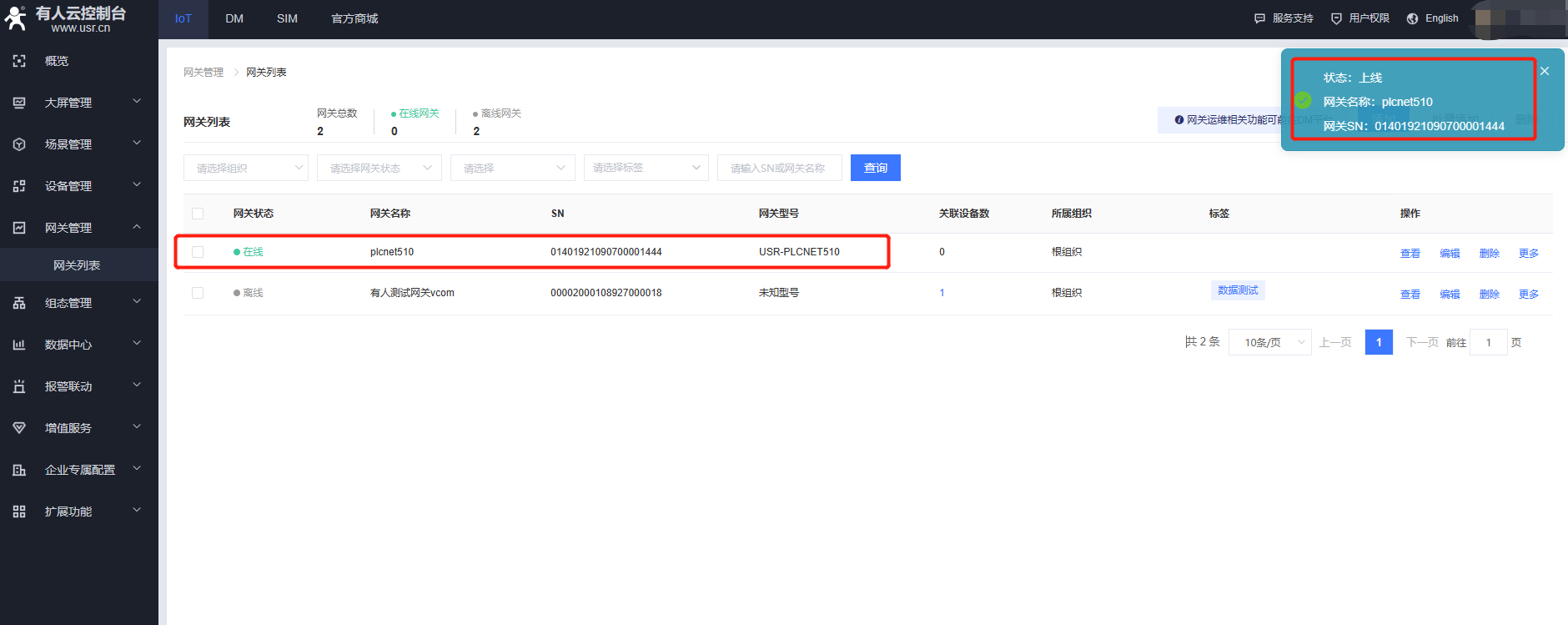Screen dimensions: 1568x625
Task: Open the 10 per page dropdown
Action: tap(1269, 342)
